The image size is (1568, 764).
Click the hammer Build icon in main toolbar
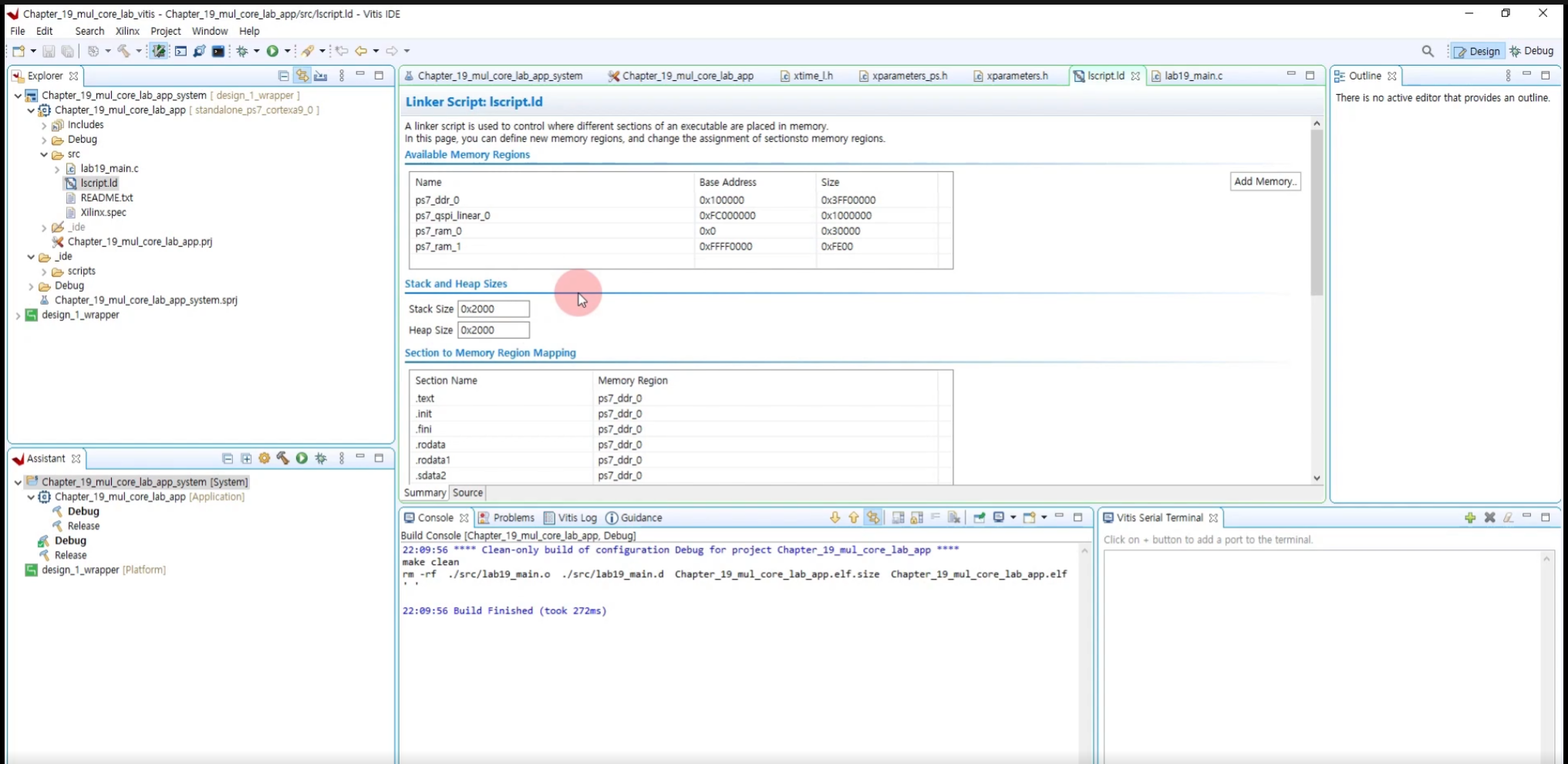[123, 51]
